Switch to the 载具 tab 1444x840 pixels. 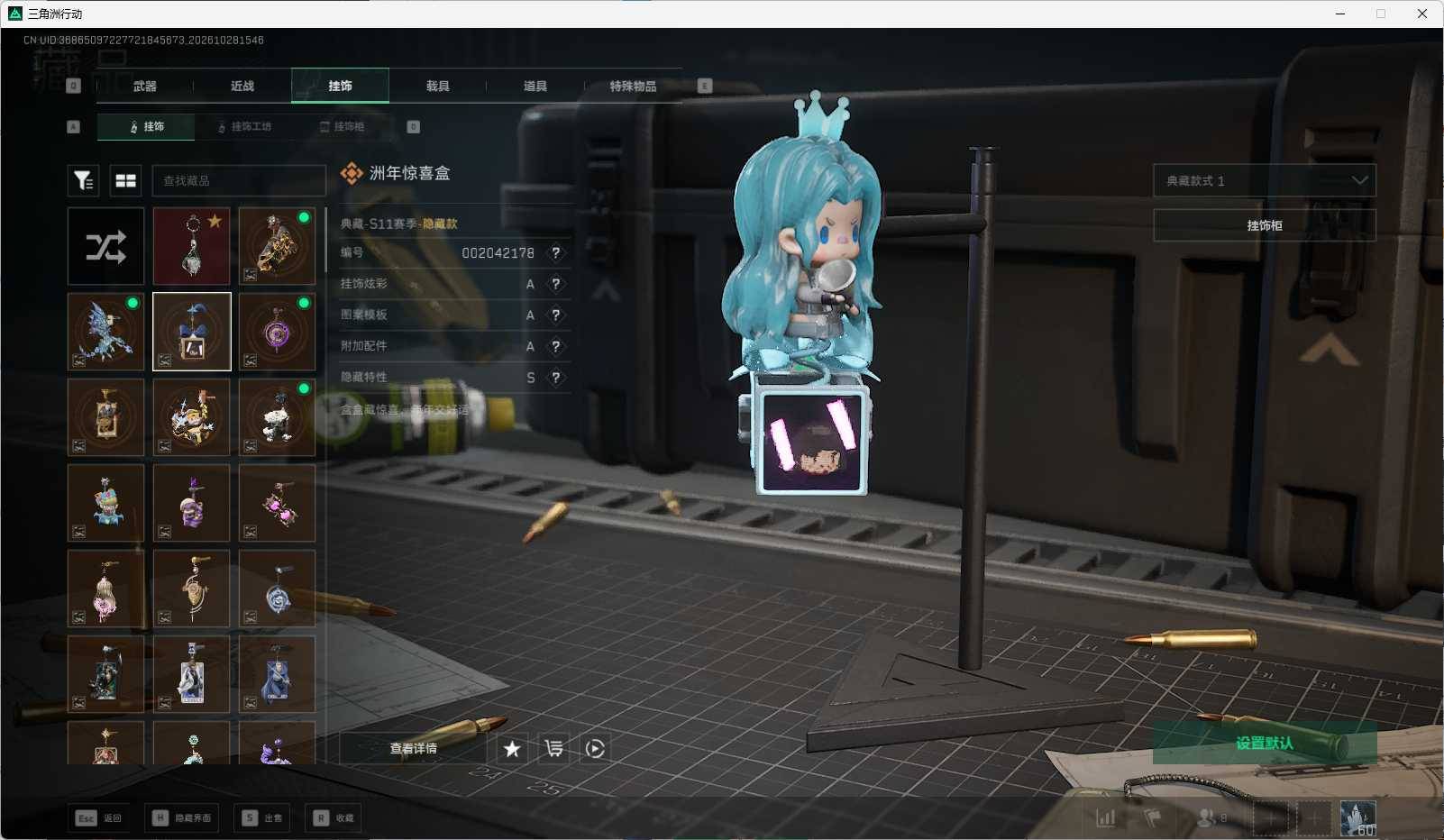tap(438, 87)
